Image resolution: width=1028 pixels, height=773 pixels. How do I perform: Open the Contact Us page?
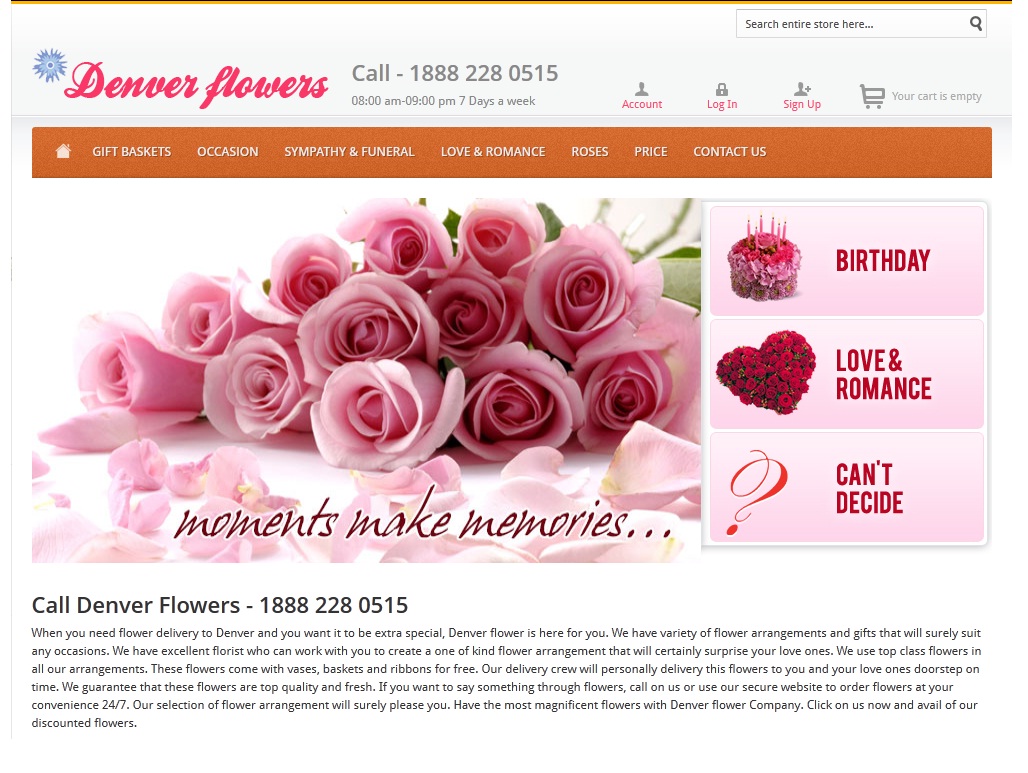point(729,152)
